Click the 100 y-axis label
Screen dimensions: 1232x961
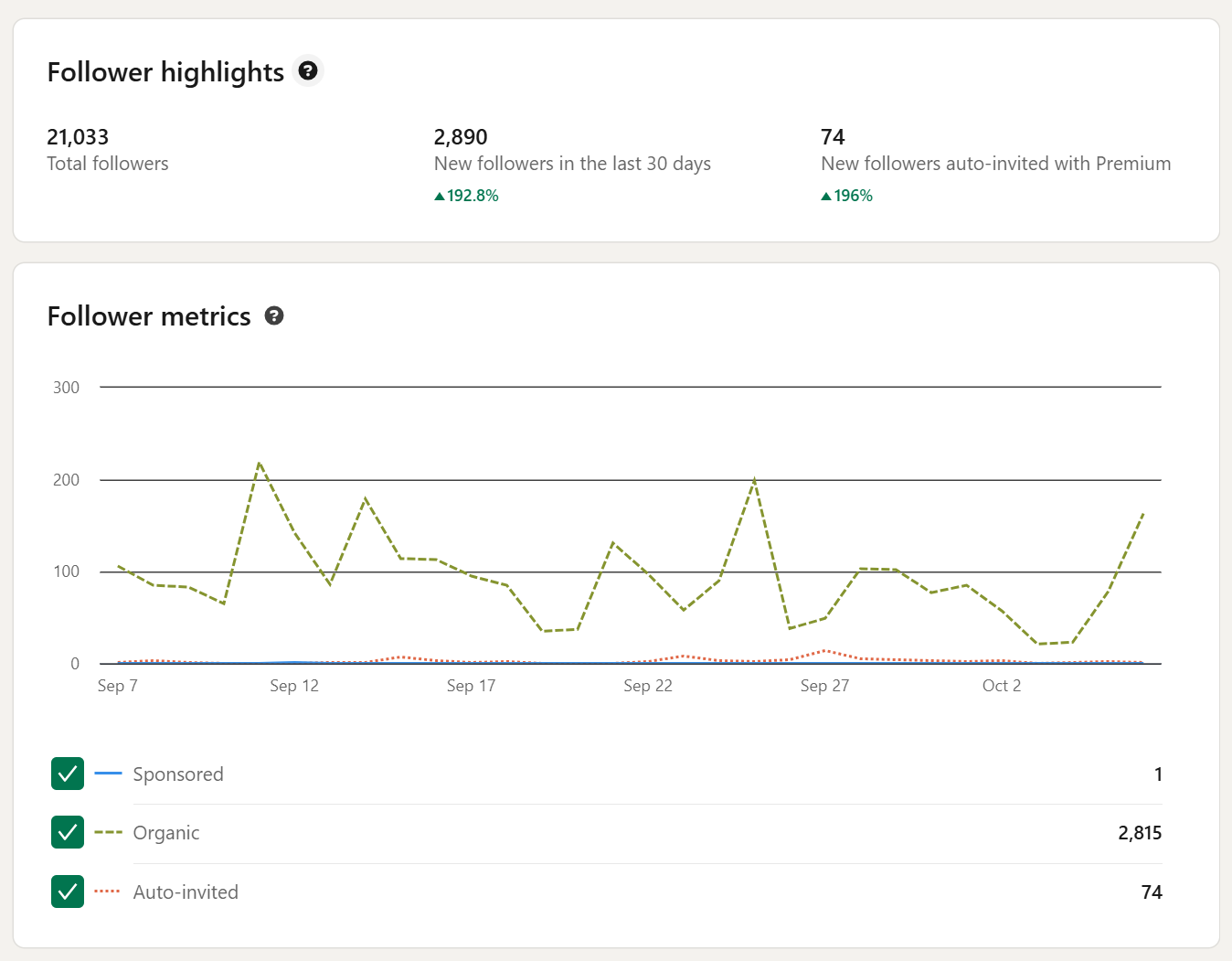point(66,571)
